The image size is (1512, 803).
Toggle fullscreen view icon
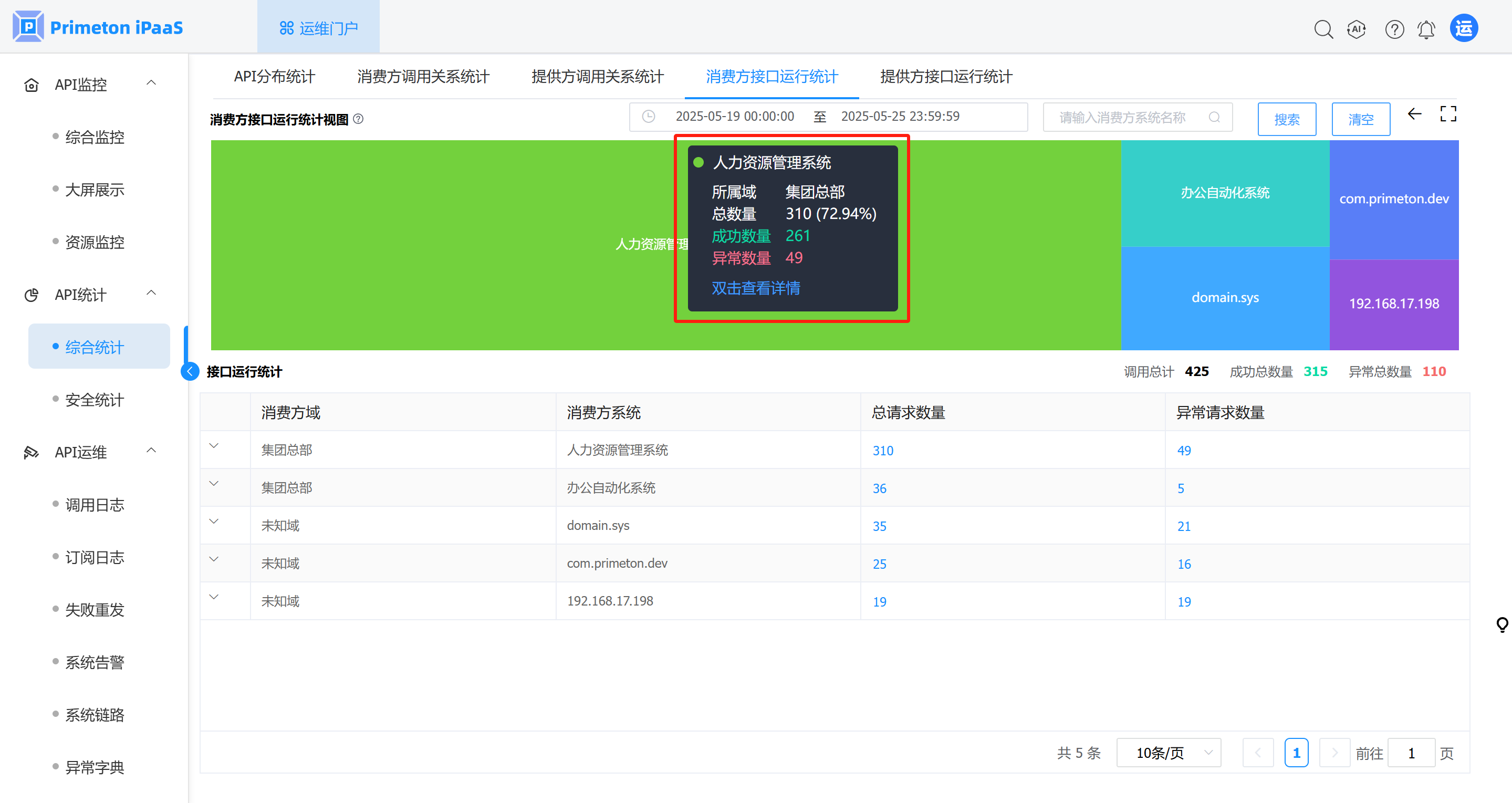click(1448, 114)
